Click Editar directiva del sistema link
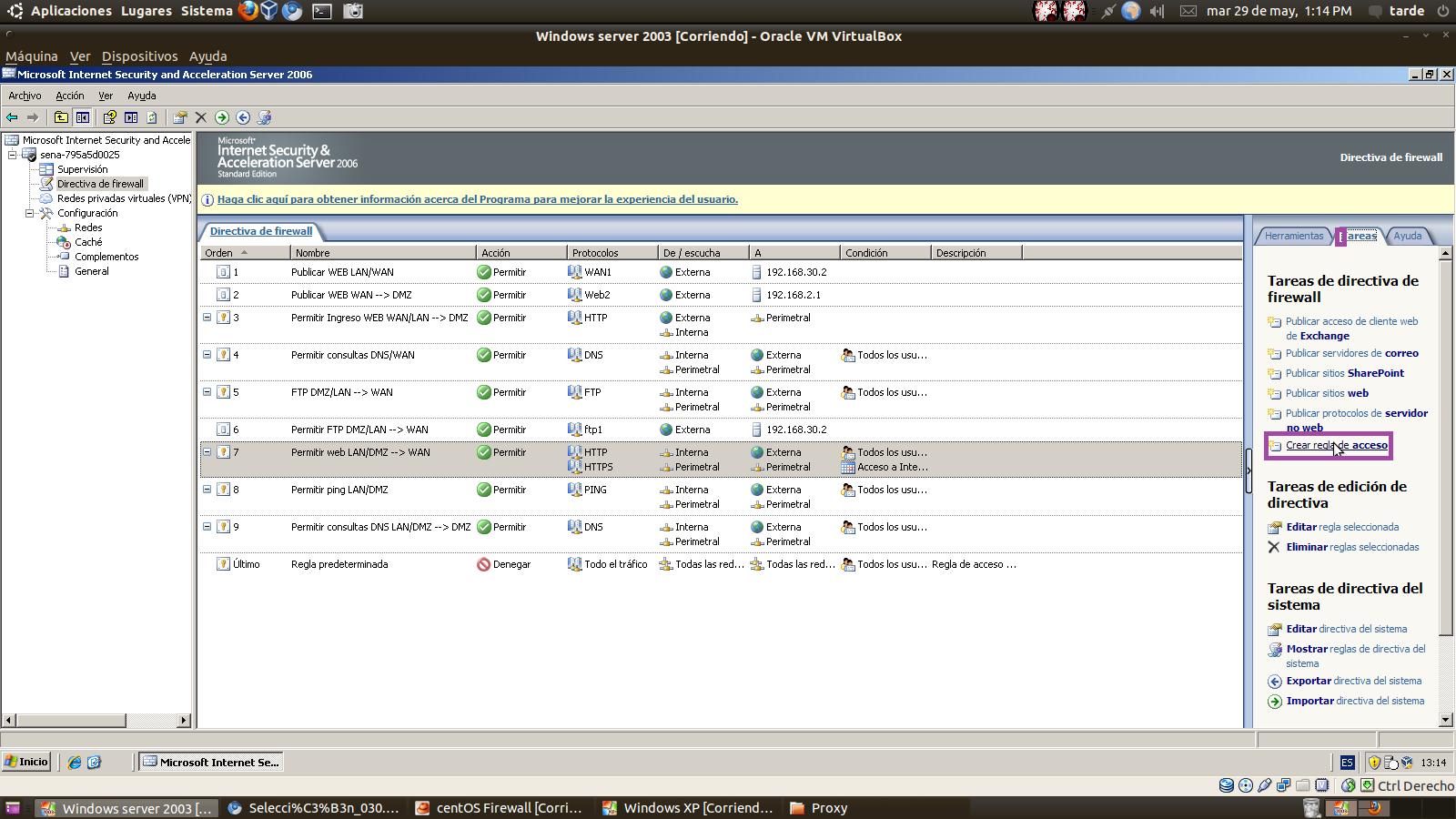This screenshot has height=819, width=1456. [x=1347, y=629]
